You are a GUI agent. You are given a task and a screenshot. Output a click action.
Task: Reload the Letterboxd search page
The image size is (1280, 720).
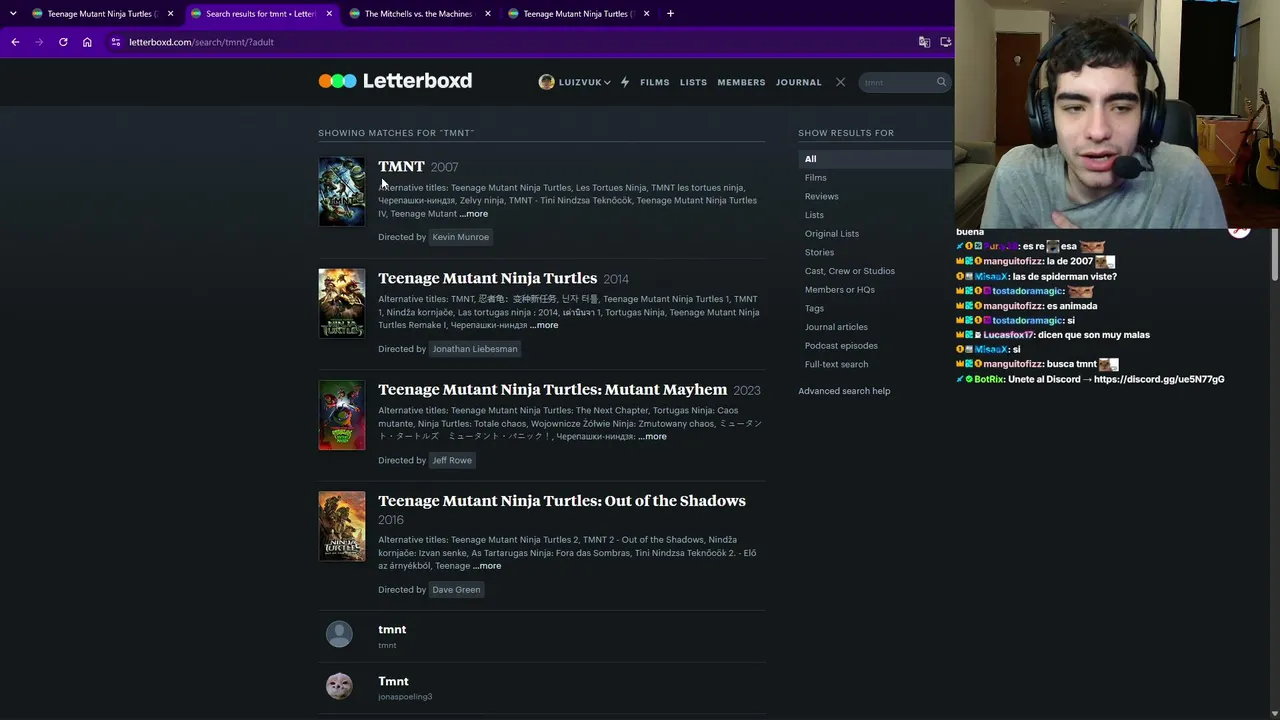pyautogui.click(x=63, y=42)
